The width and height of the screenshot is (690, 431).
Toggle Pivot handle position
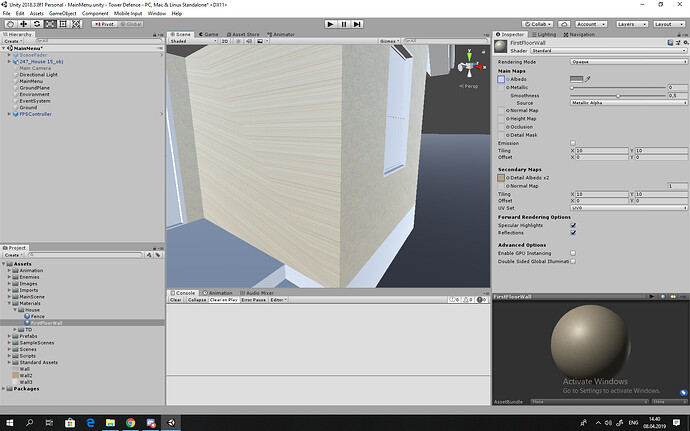[105, 24]
